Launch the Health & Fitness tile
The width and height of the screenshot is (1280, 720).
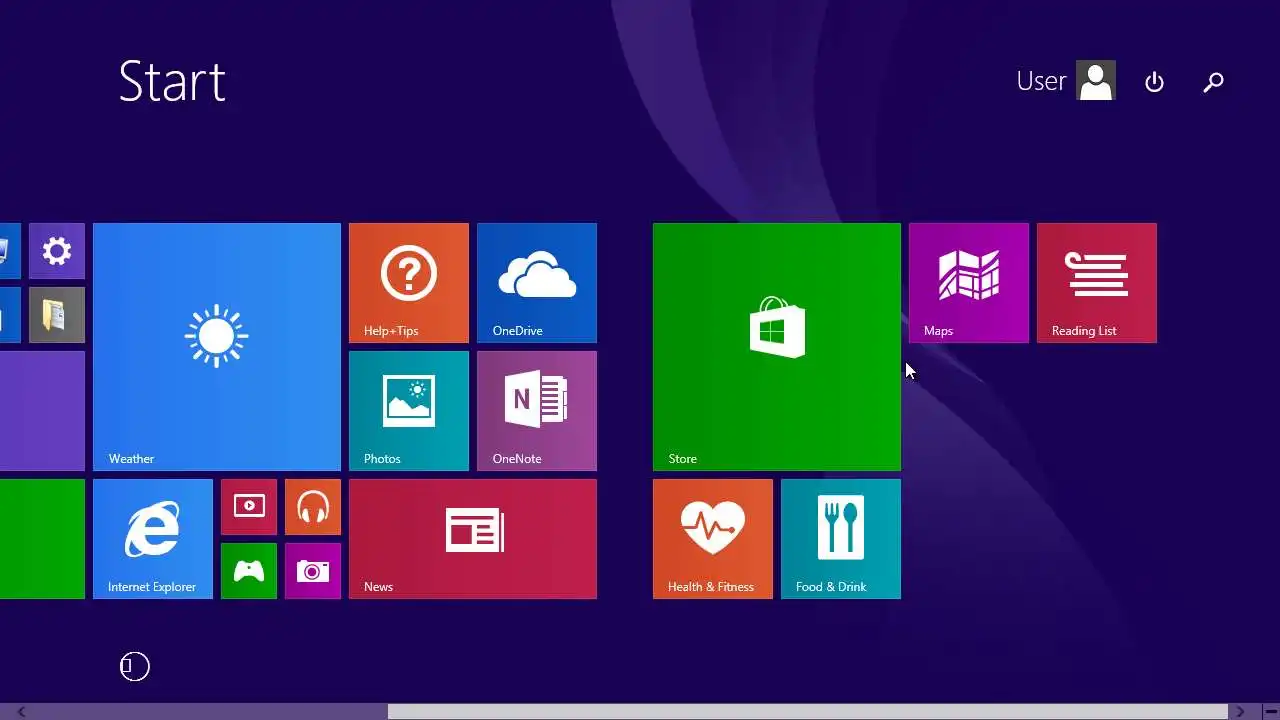pos(713,539)
